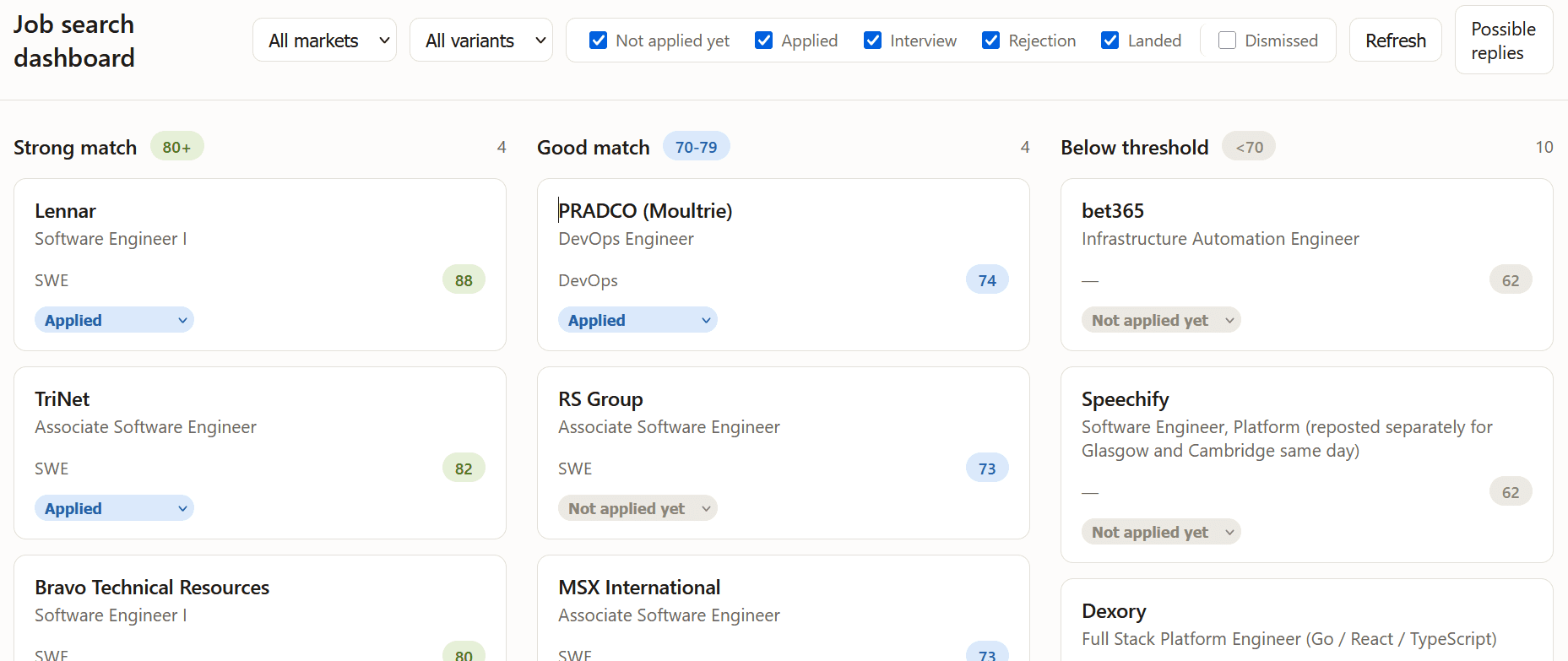Click the DevOps variant label on PRADCO card
Screen dimensions: 1568x661
coord(588,280)
